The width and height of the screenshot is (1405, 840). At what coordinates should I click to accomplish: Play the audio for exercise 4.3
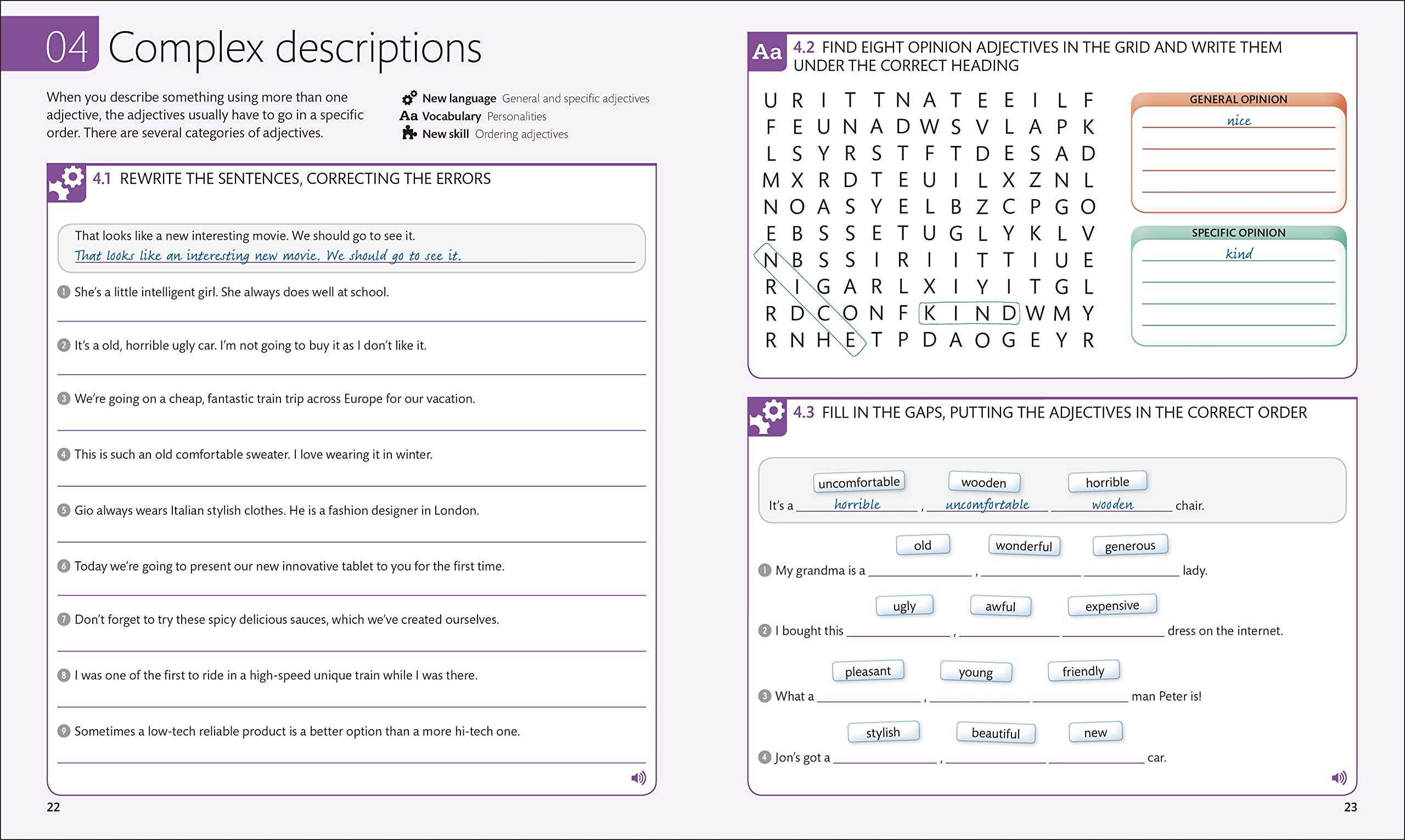click(x=1339, y=778)
